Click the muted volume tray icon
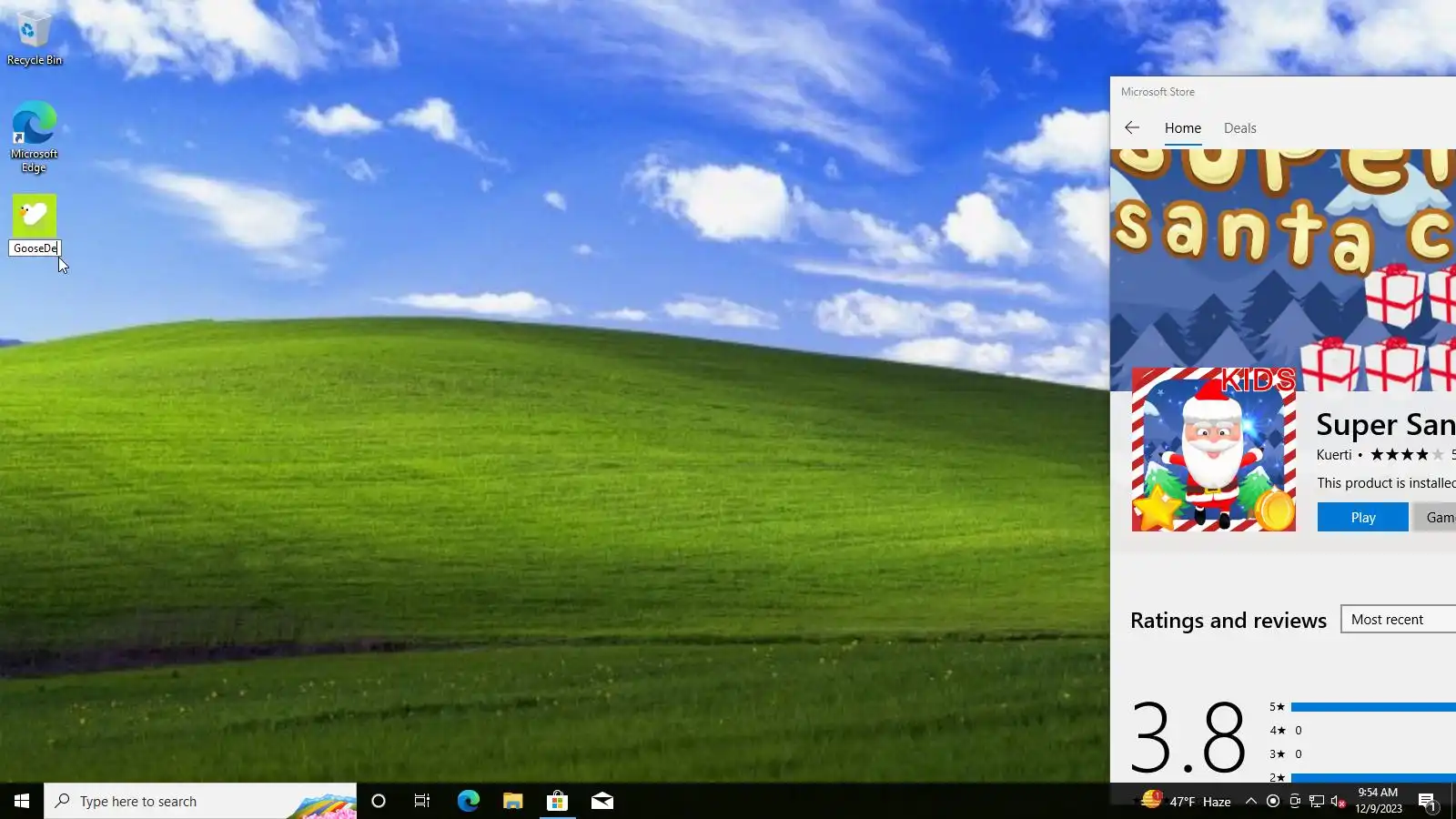 [1338, 801]
